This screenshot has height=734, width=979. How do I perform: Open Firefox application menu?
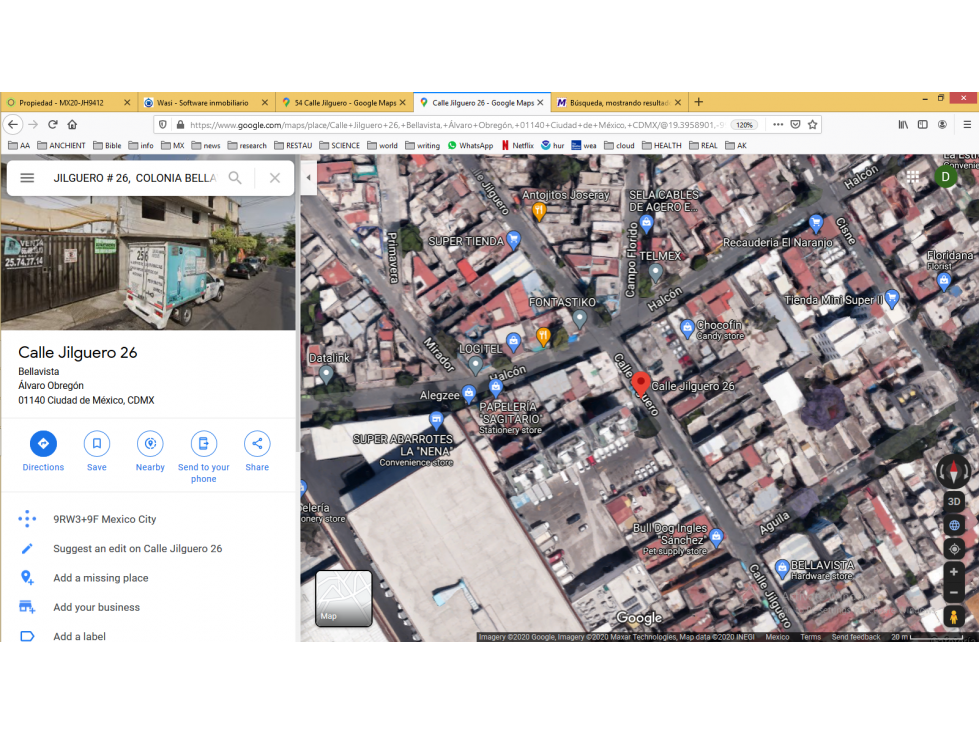pos(967,125)
